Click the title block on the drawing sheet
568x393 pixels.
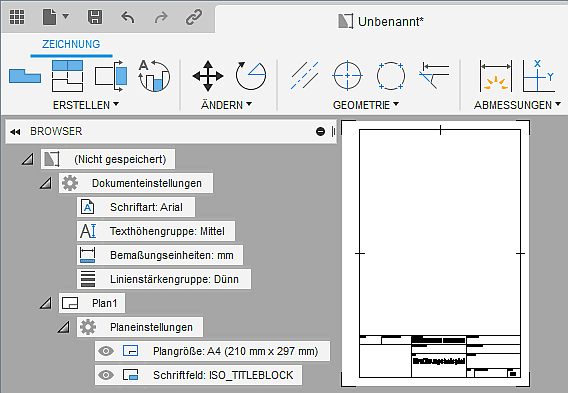(440, 356)
